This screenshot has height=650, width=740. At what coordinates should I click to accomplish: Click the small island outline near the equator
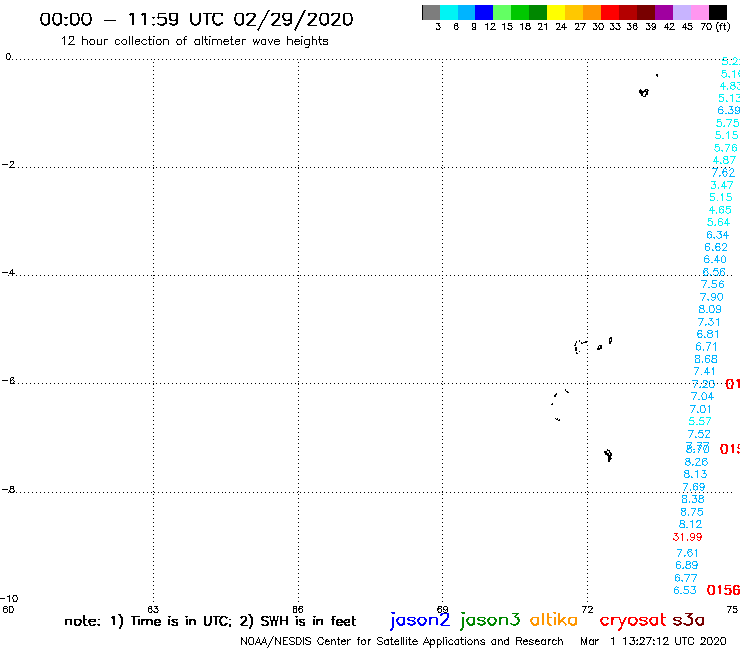click(644, 93)
